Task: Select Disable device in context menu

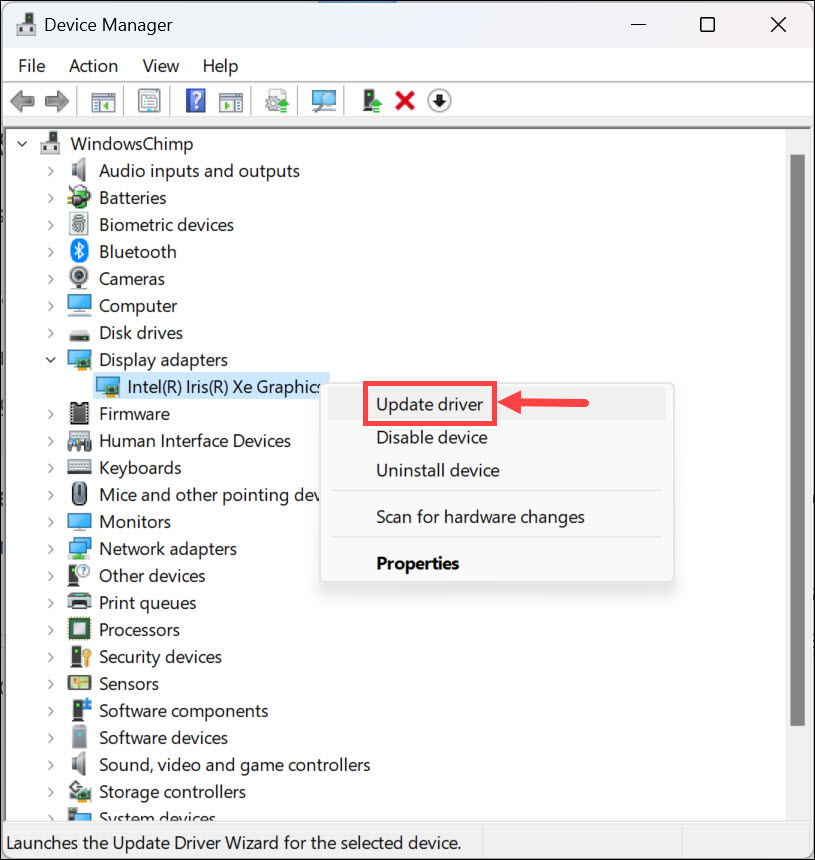Action: coord(431,437)
